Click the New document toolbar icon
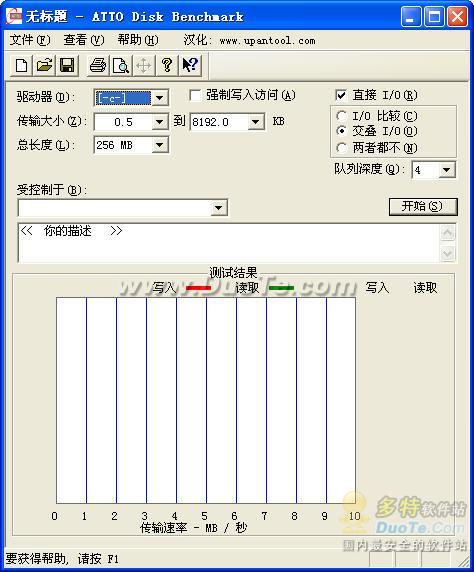Screen dimensions: 474x572 point(22,66)
